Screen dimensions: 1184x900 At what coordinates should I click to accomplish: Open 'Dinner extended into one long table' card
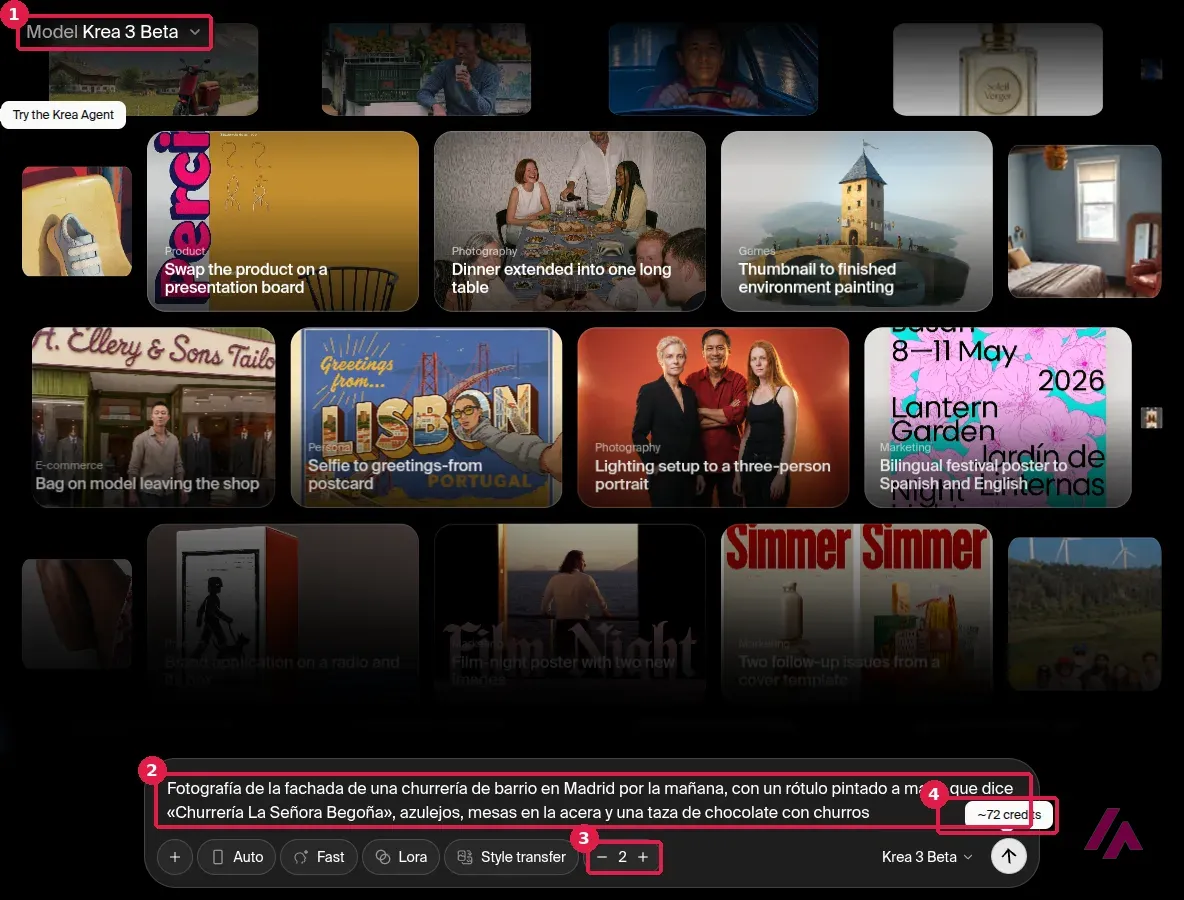(570, 221)
